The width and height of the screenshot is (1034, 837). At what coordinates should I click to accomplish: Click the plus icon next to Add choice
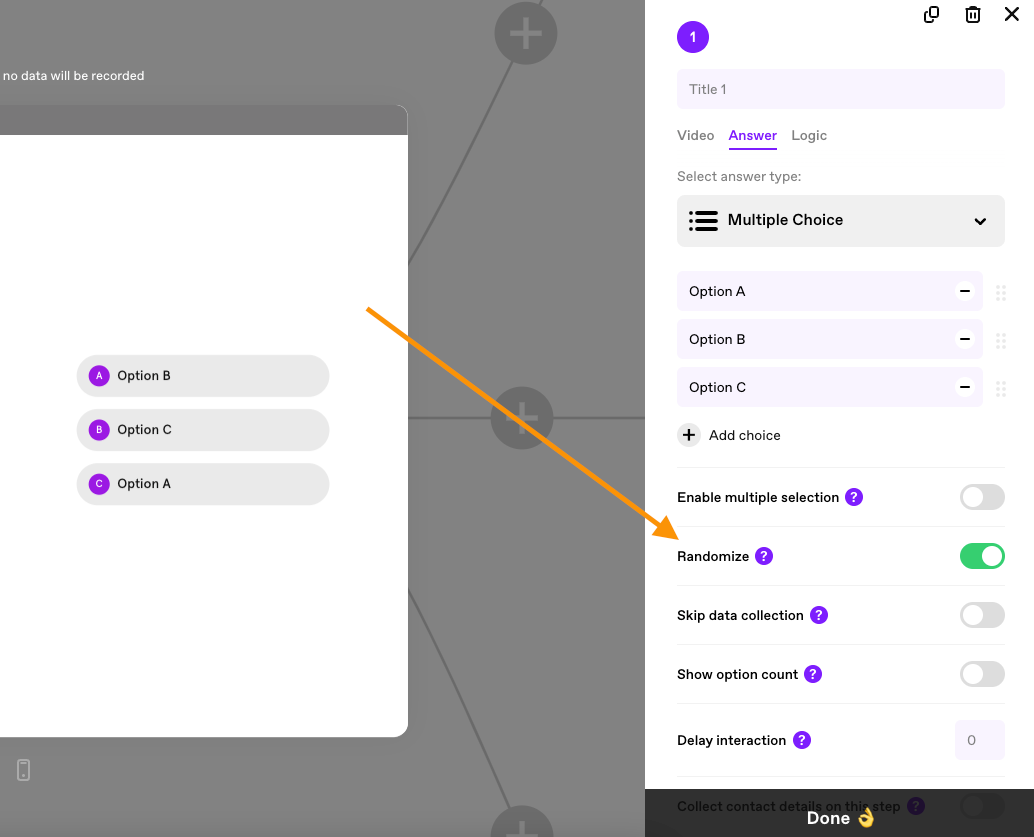688,435
